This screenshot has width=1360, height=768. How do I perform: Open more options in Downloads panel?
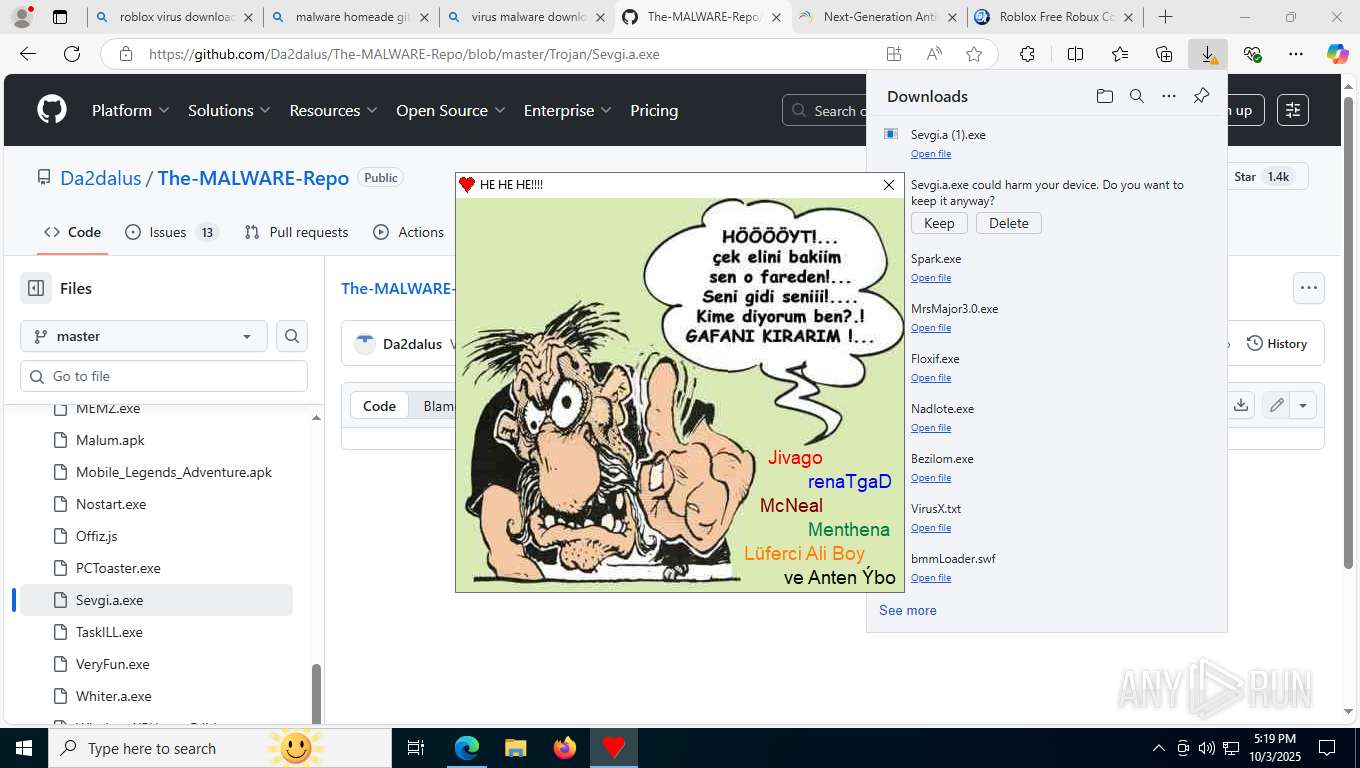1168,96
